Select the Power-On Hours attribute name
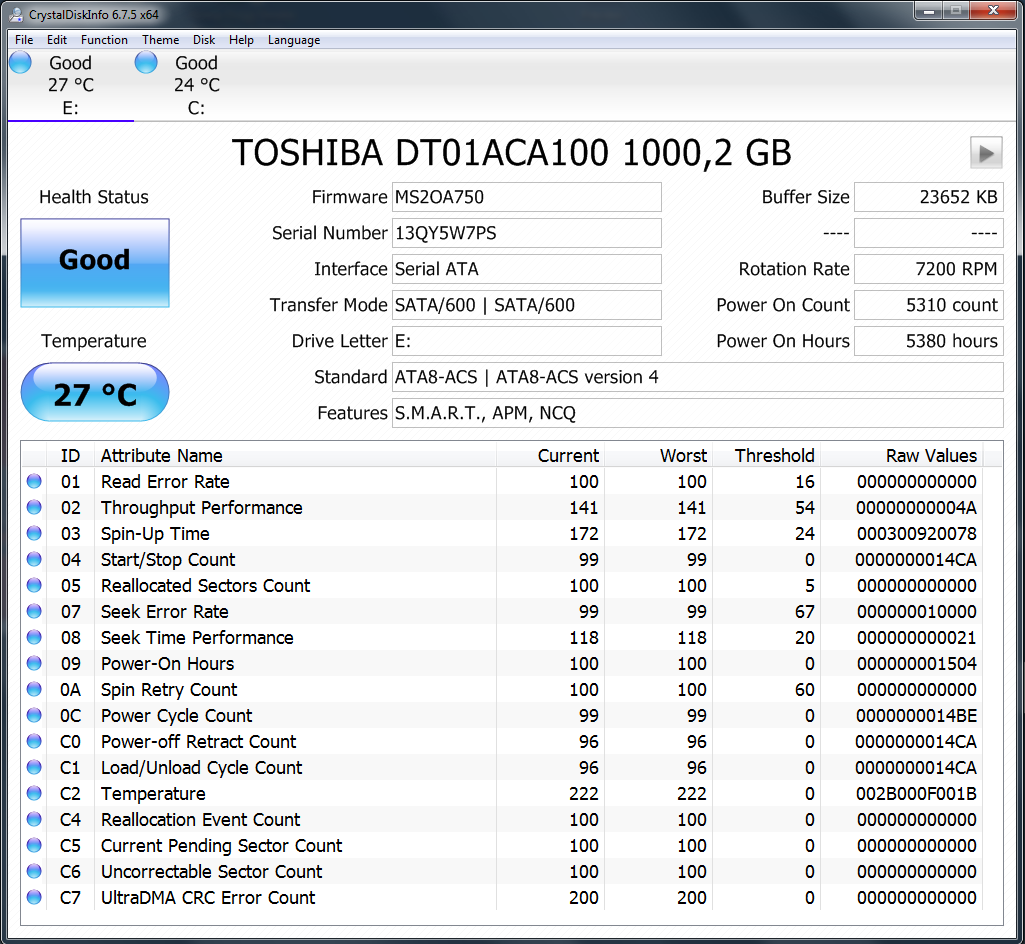The height and width of the screenshot is (944, 1025). [167, 664]
